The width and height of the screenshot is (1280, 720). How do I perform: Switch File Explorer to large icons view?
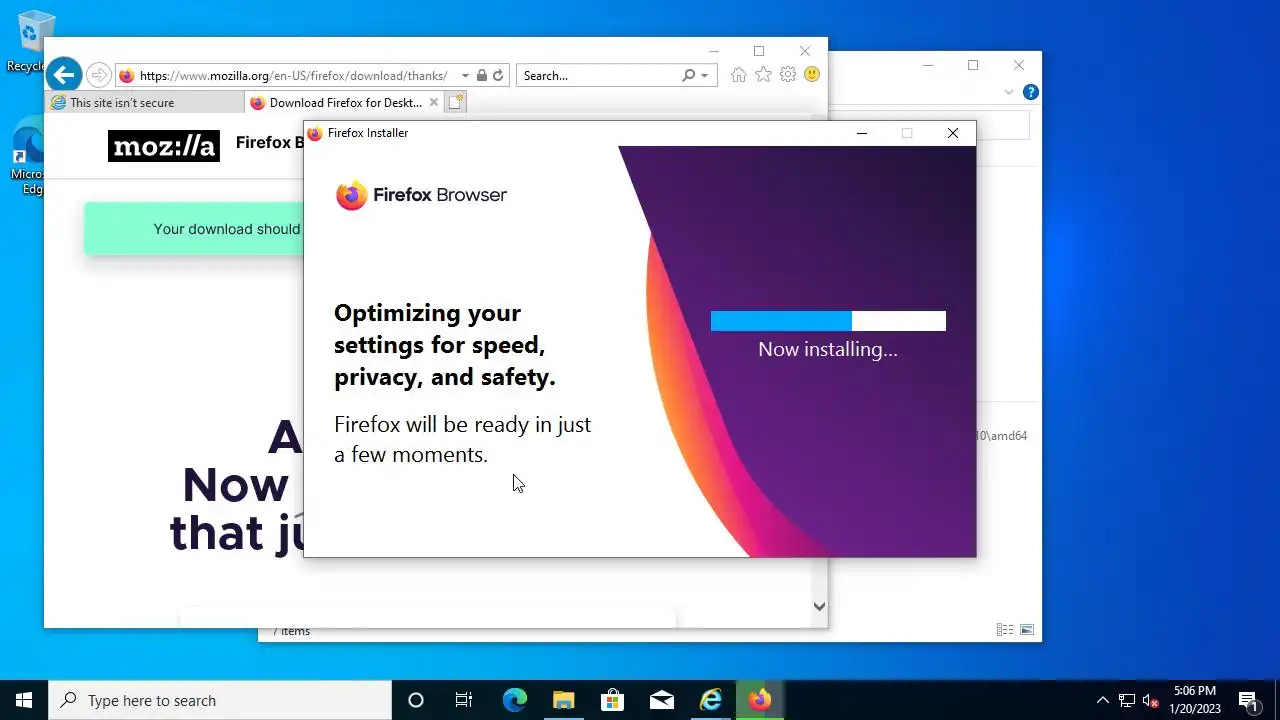[x=1026, y=630]
